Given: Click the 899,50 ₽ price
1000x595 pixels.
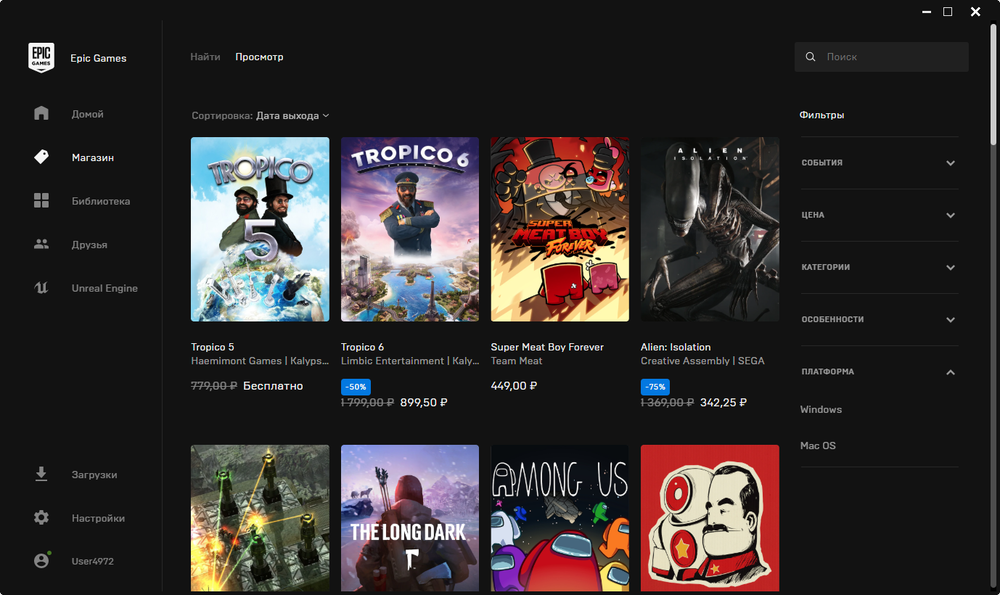Looking at the screenshot, I should tap(423, 402).
